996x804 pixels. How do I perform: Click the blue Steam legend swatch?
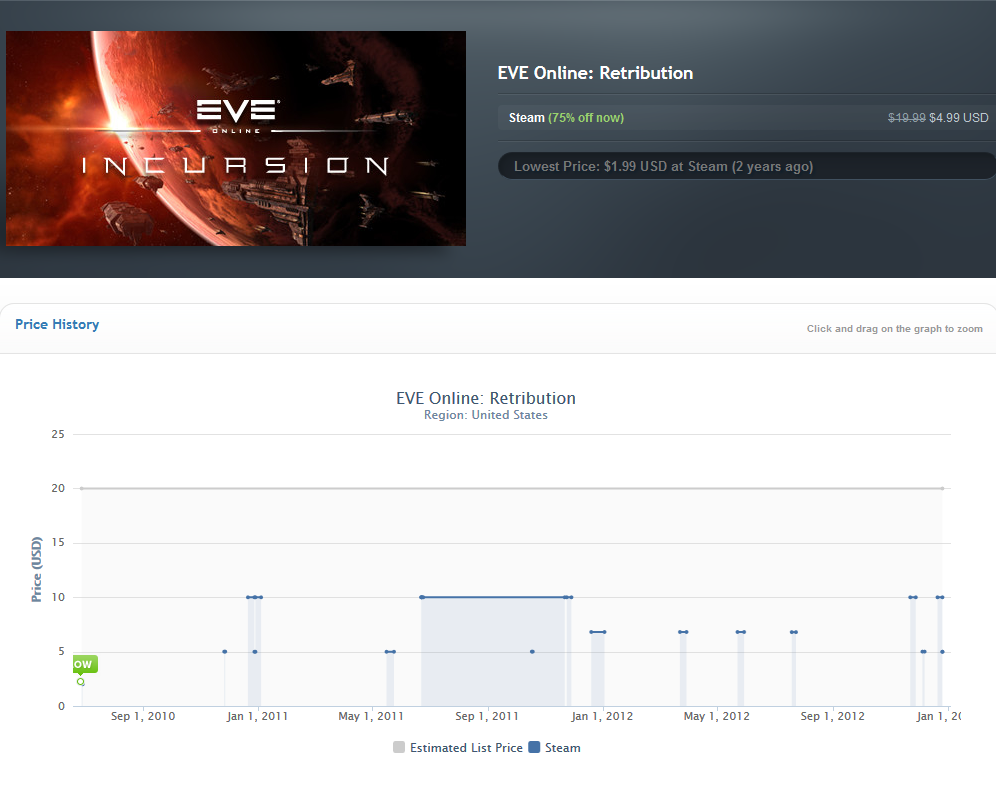click(x=534, y=747)
